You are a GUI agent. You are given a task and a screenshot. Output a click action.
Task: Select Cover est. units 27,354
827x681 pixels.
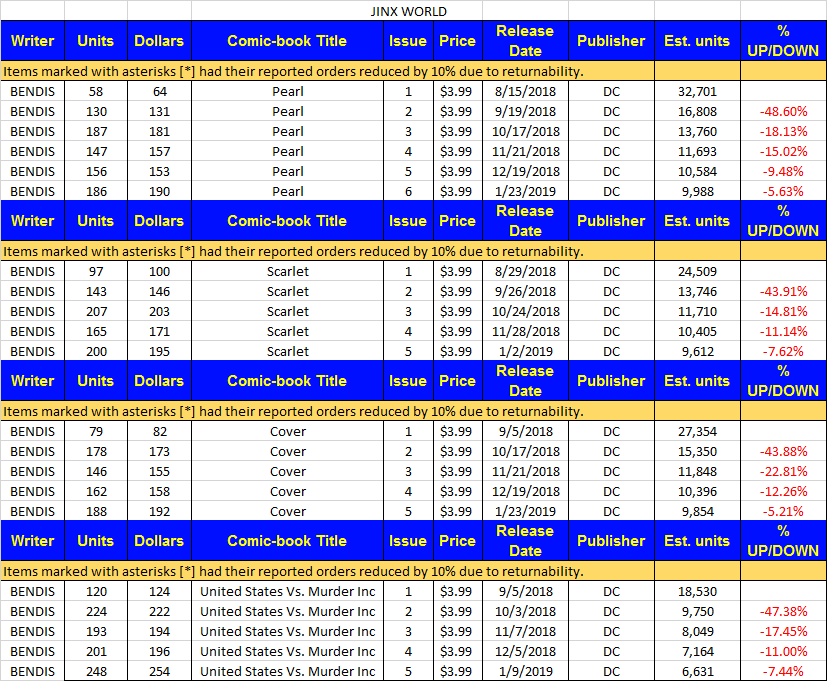(697, 431)
